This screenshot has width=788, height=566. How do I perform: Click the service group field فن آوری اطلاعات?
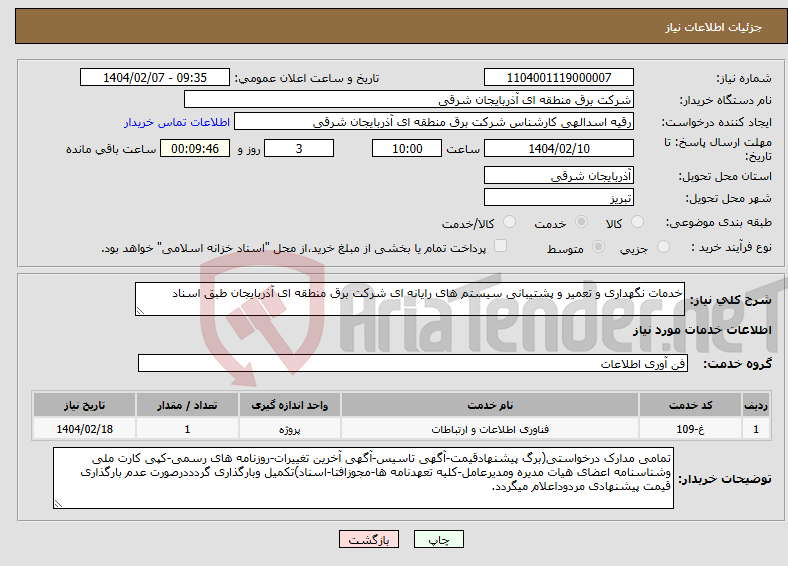pos(413,363)
